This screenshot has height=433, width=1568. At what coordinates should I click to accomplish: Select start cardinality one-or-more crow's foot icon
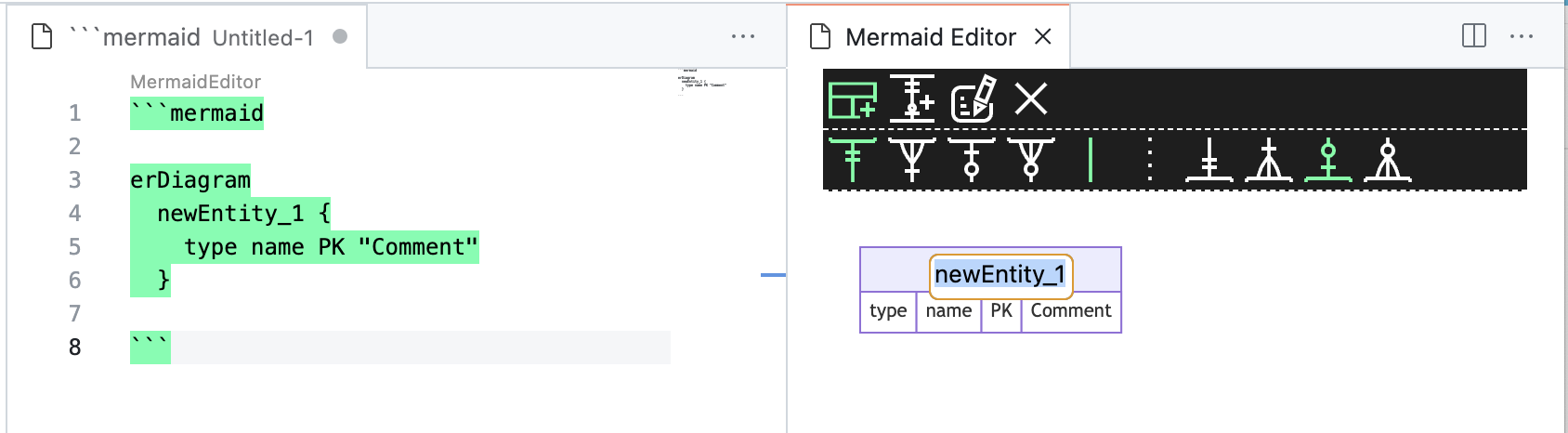coord(912,159)
